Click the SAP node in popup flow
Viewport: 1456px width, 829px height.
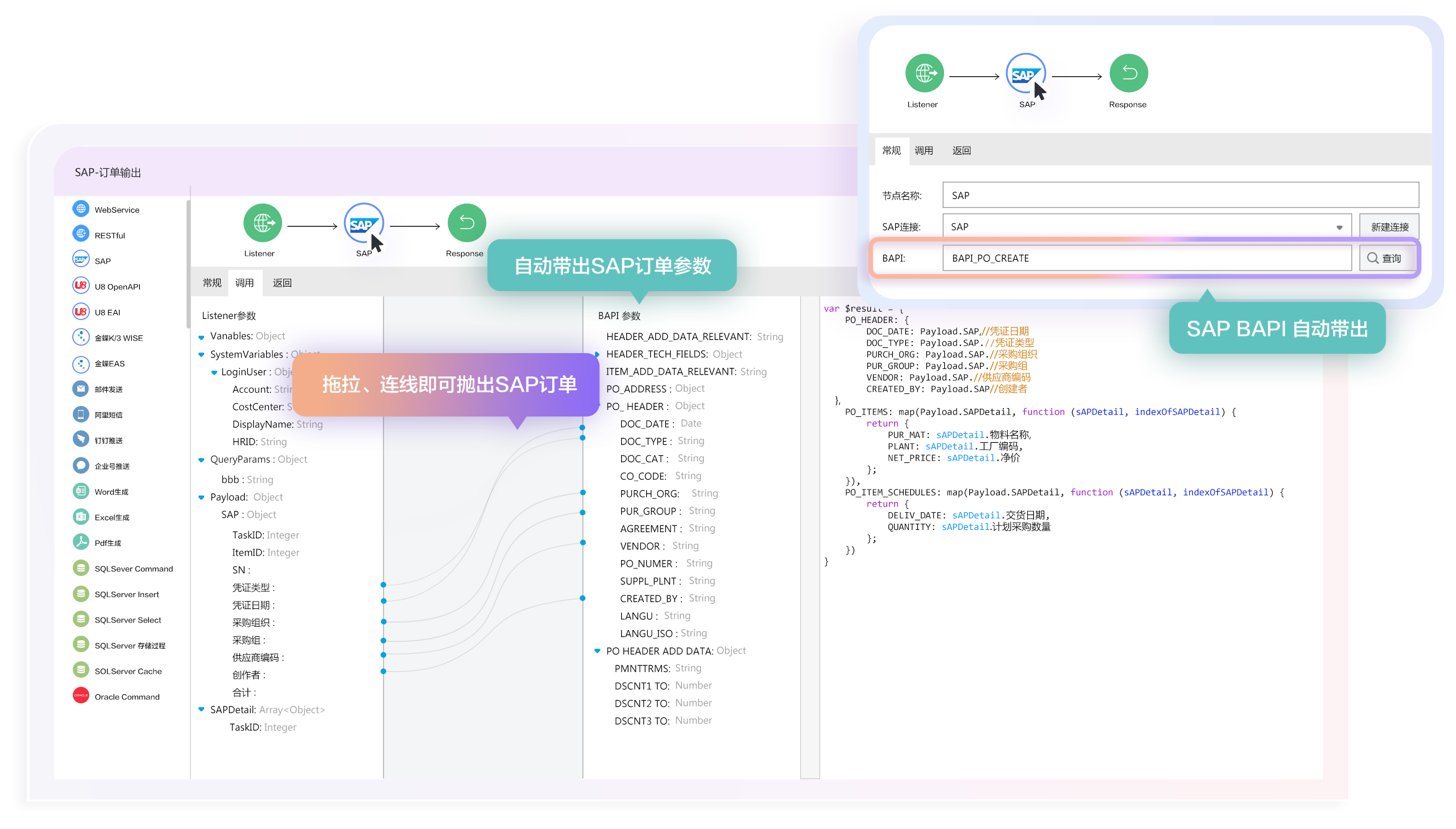pos(1026,73)
